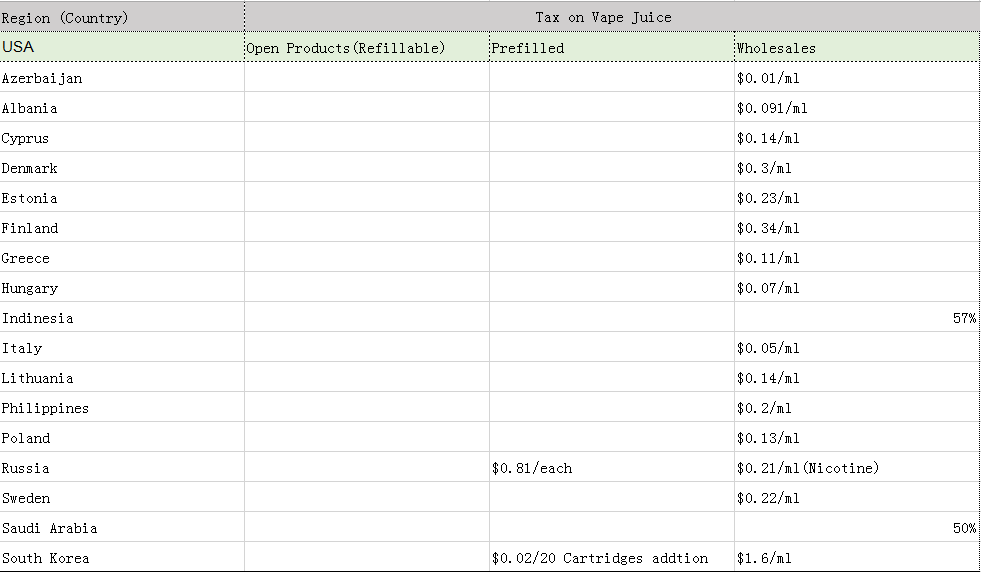Select the Philippines country cell
The width and height of the screenshot is (981, 572).
[122, 408]
